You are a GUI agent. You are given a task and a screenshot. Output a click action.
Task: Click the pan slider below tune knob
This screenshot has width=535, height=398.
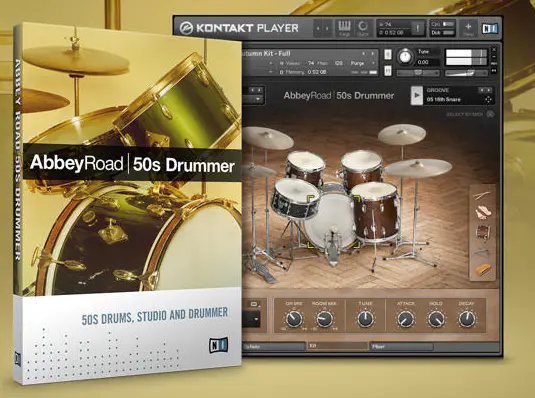(418, 73)
